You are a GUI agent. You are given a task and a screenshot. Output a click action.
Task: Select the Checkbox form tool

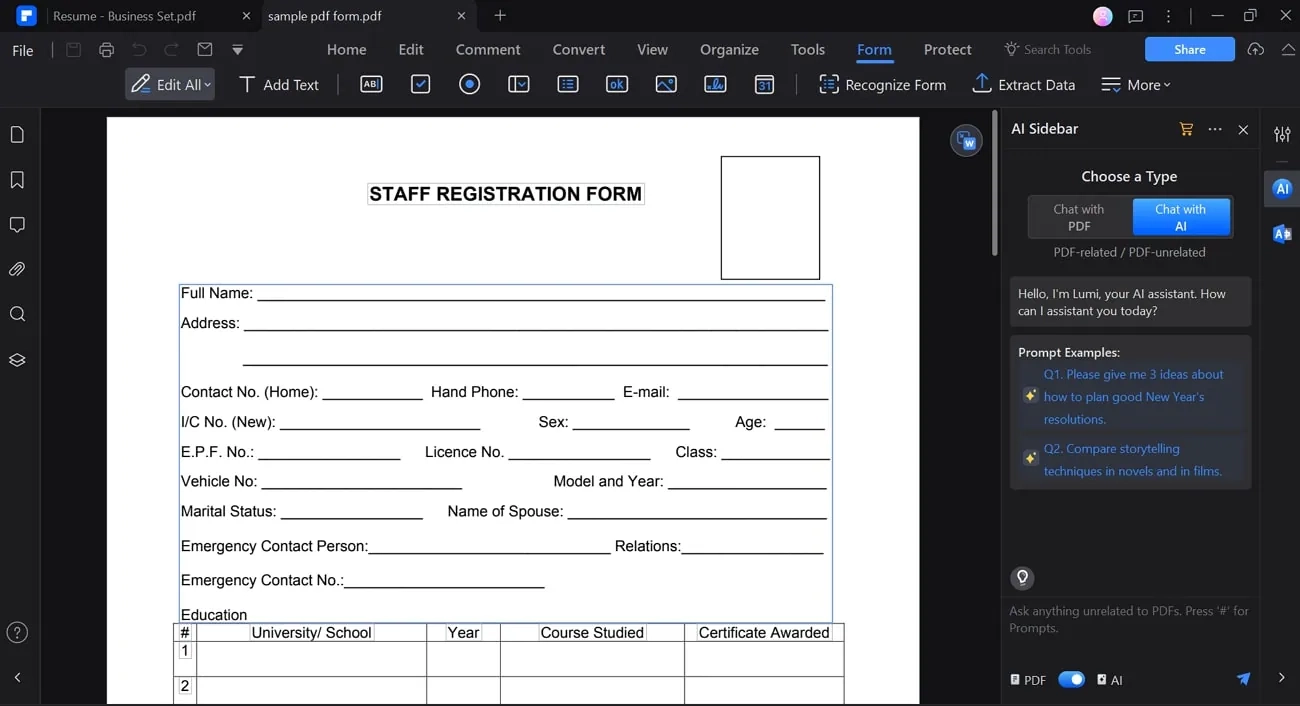tap(421, 85)
